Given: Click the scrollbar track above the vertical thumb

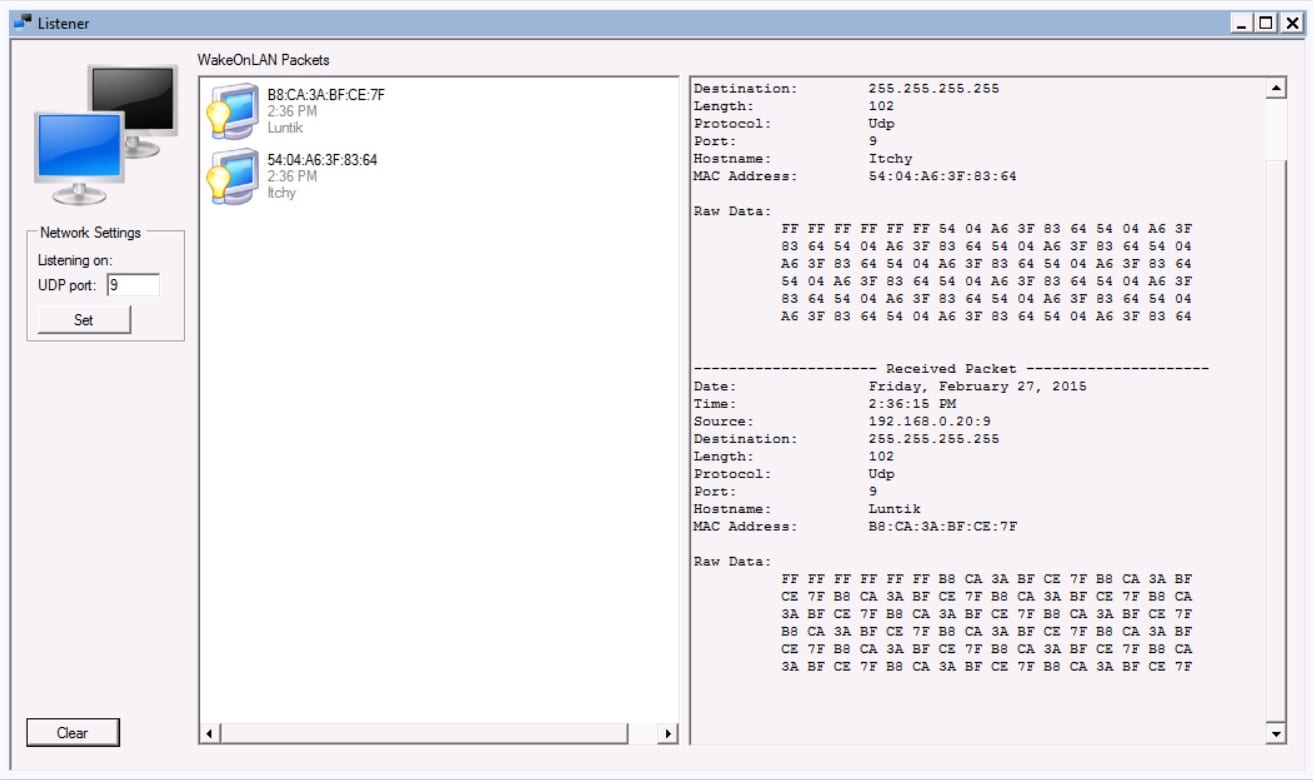Looking at the screenshot, I should tap(1275, 128).
